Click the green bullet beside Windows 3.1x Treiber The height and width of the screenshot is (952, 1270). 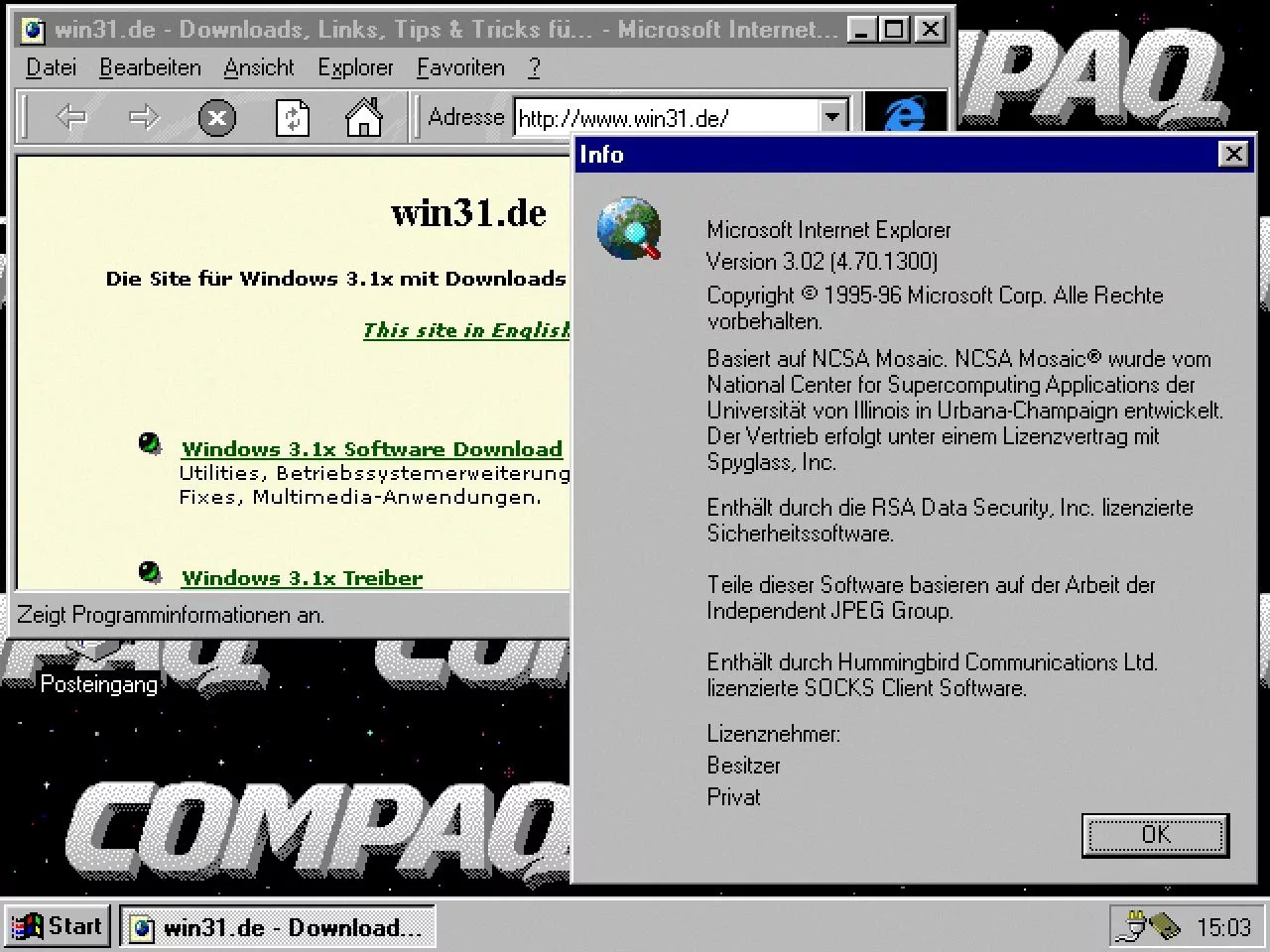150,571
